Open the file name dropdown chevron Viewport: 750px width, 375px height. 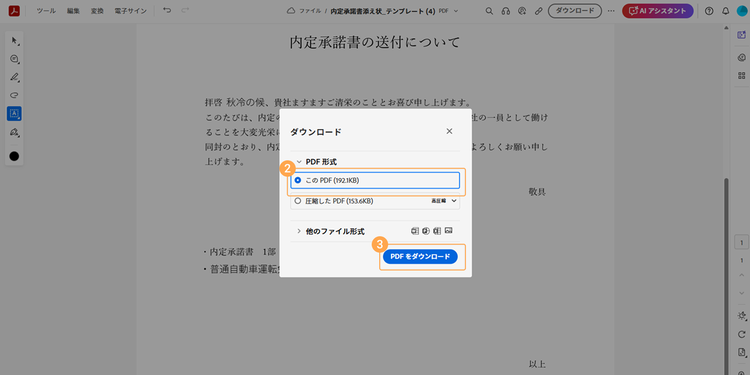pos(455,11)
